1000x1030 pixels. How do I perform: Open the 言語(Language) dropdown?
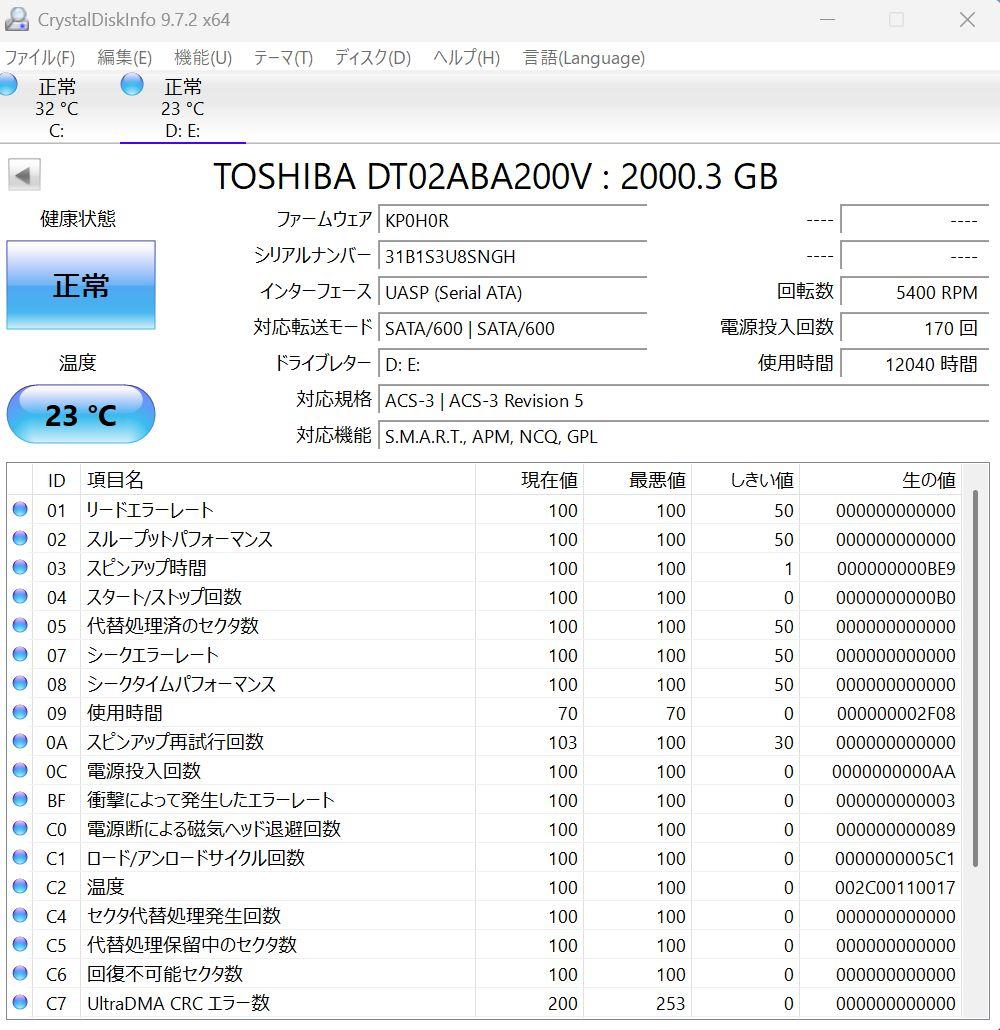click(583, 58)
